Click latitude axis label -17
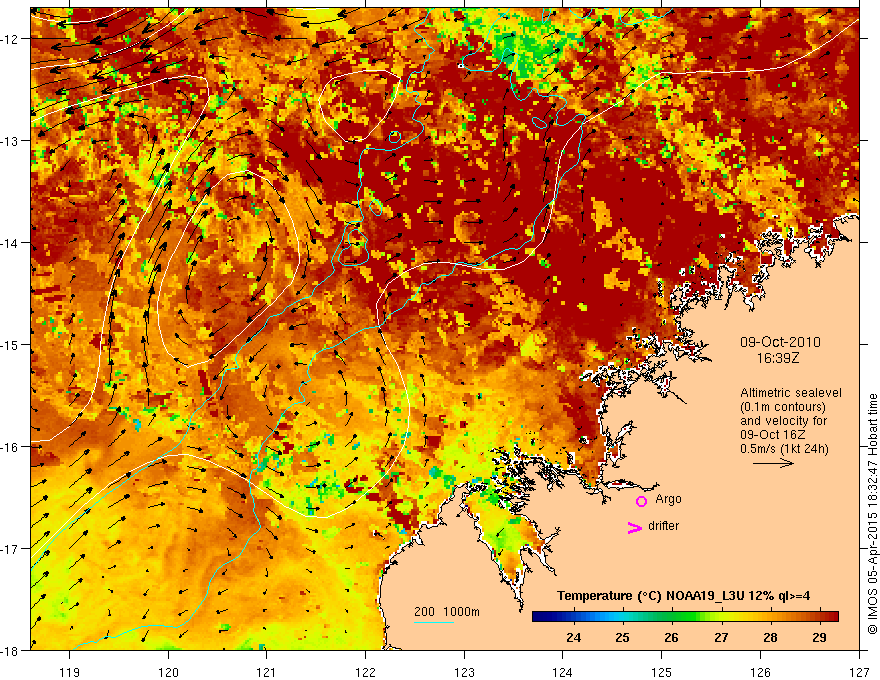This screenshot has width=880, height=680. pyautogui.click(x=10, y=549)
